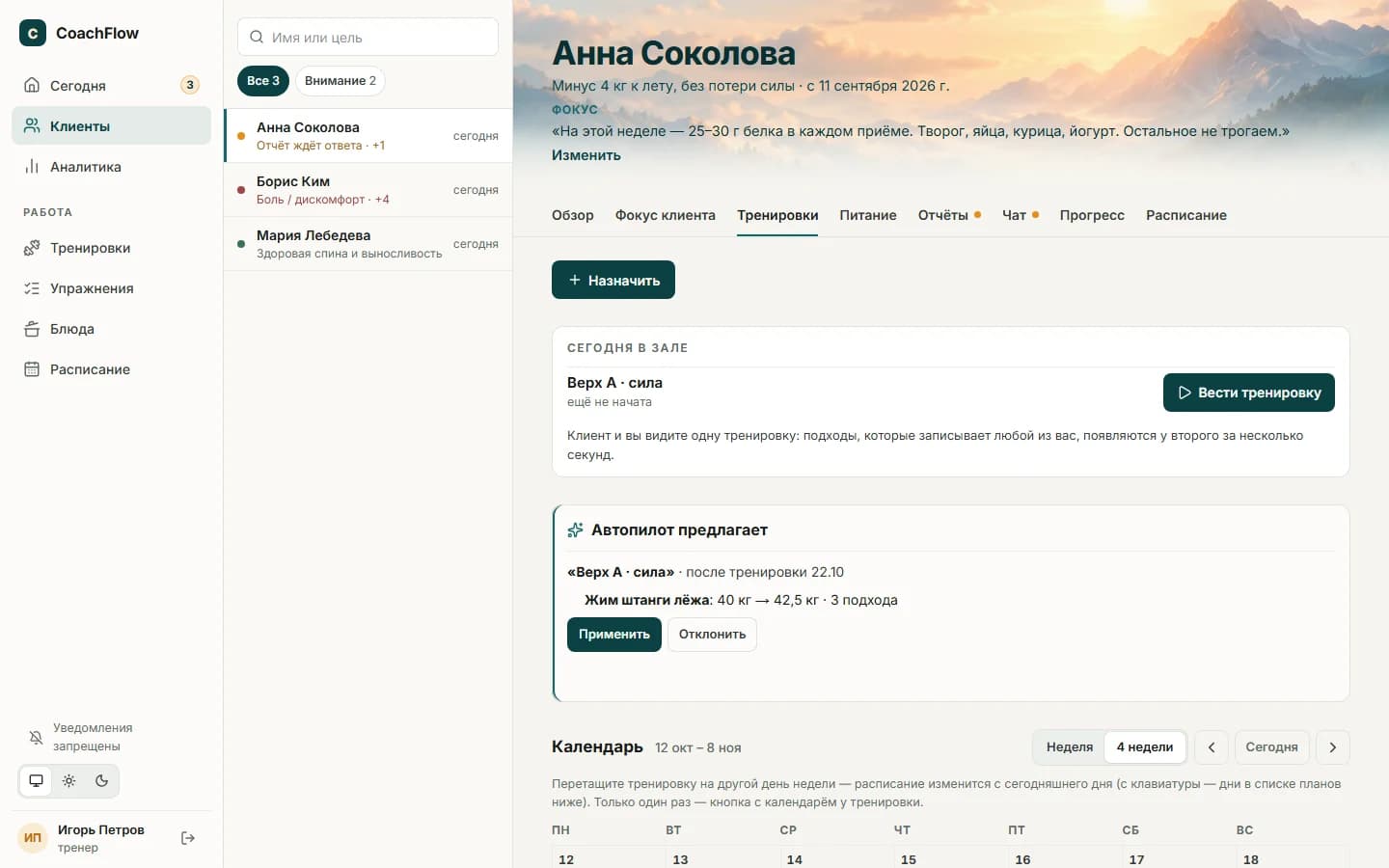Open Аналитика bar chart icon
This screenshot has width=1389, height=868.
pos(32,166)
